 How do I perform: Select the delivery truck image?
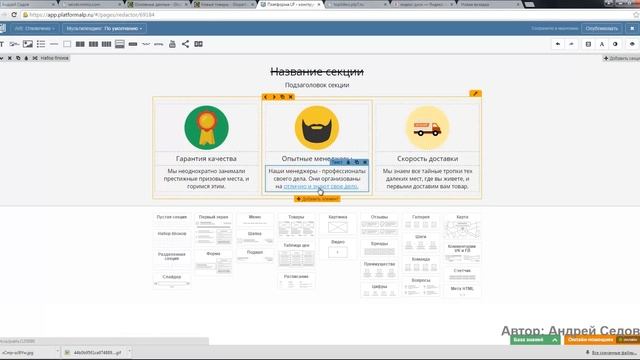coord(427,128)
